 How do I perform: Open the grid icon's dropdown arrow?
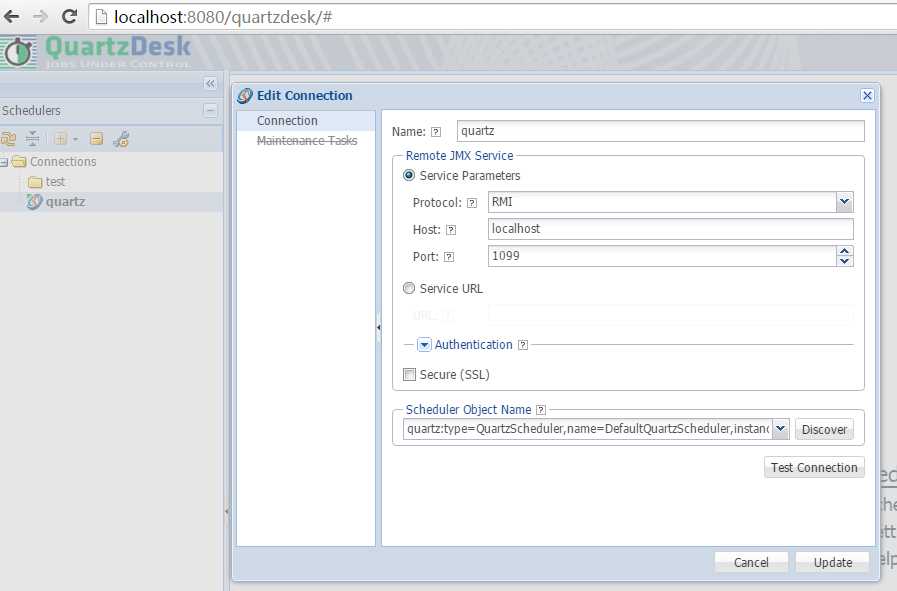tap(76, 139)
